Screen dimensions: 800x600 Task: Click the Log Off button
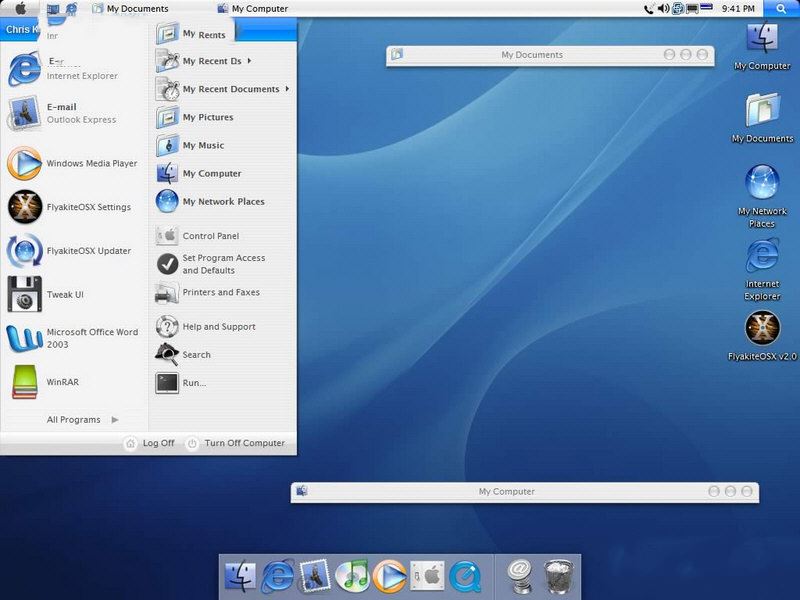150,443
